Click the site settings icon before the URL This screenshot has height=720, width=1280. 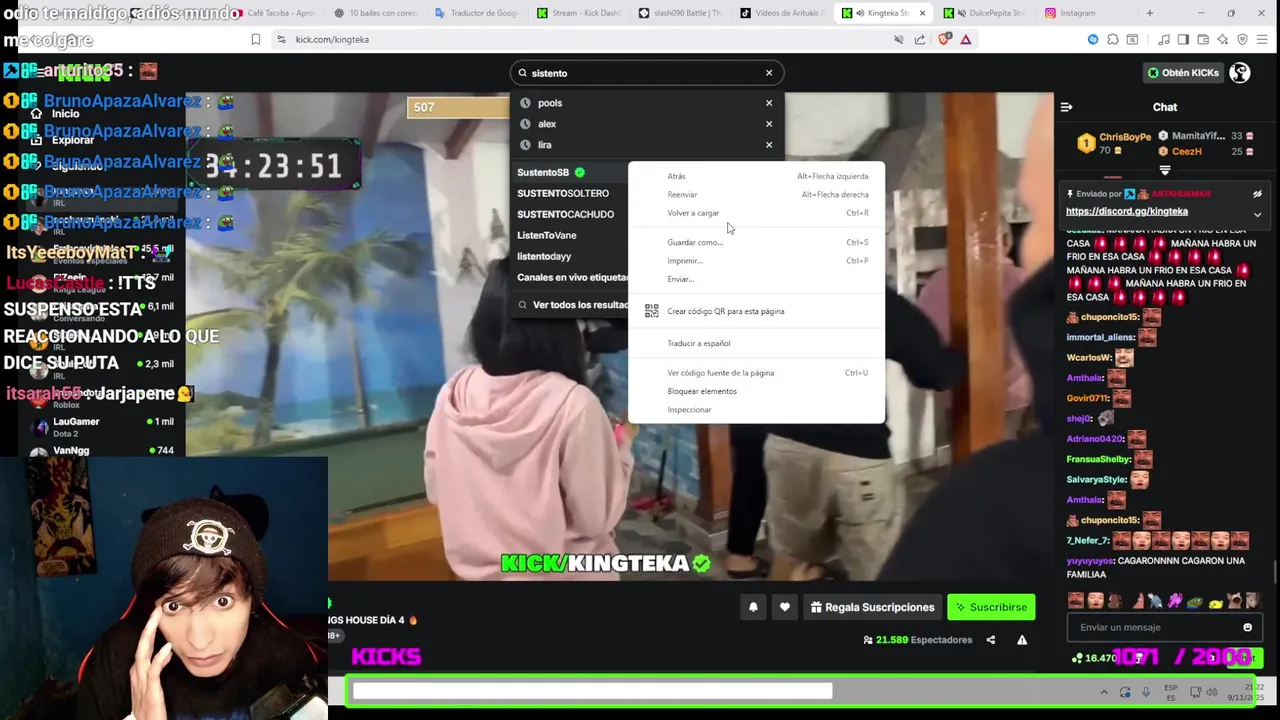click(x=281, y=39)
